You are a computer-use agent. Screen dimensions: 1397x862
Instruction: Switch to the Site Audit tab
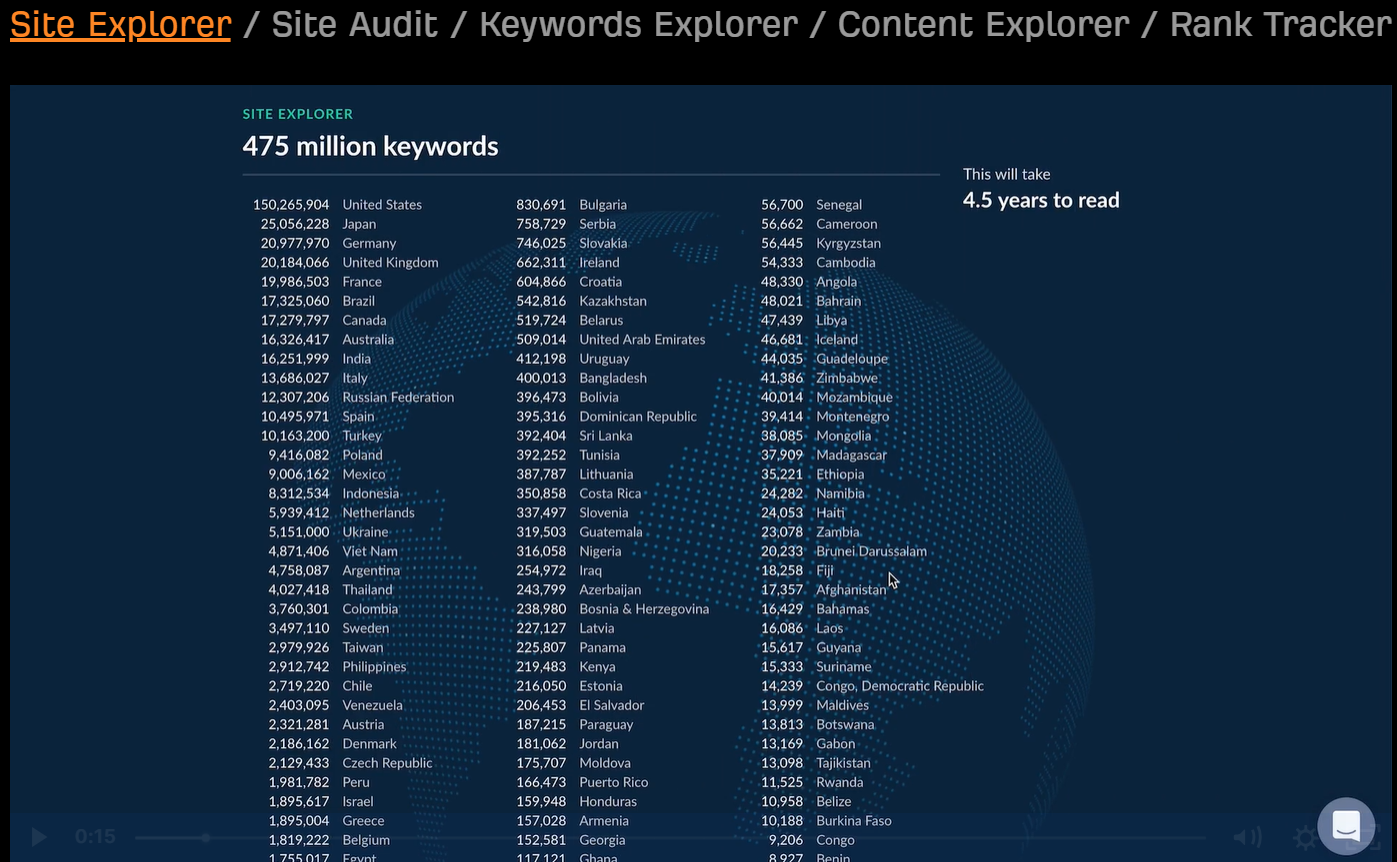[354, 24]
